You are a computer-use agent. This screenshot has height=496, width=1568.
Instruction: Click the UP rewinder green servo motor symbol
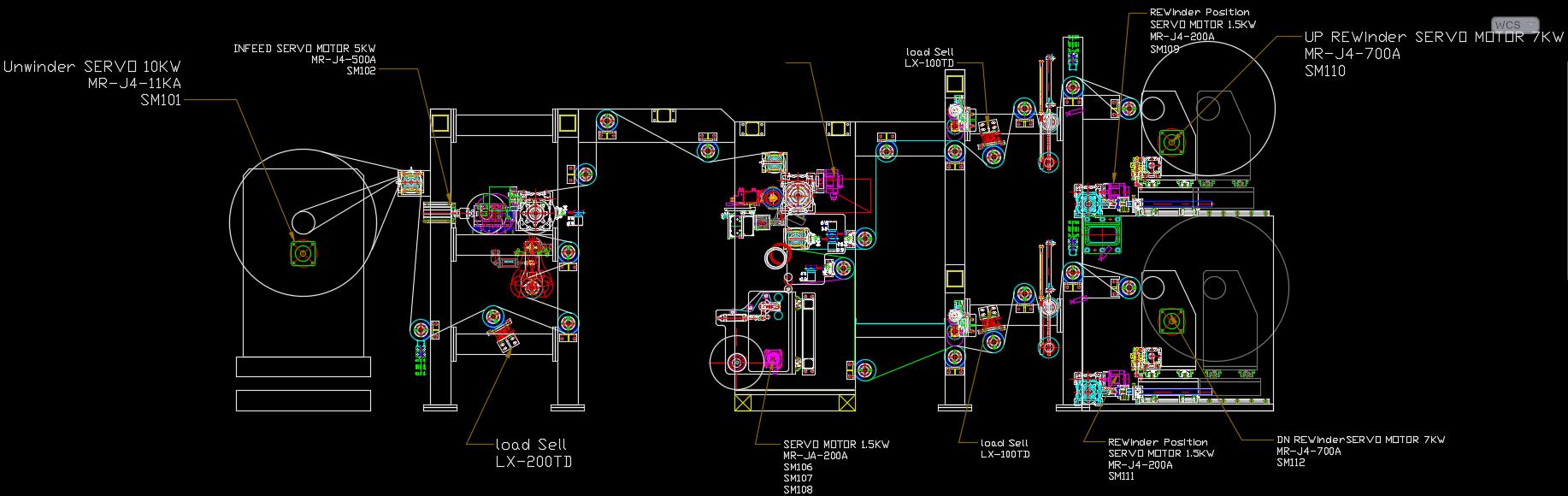(1170, 141)
